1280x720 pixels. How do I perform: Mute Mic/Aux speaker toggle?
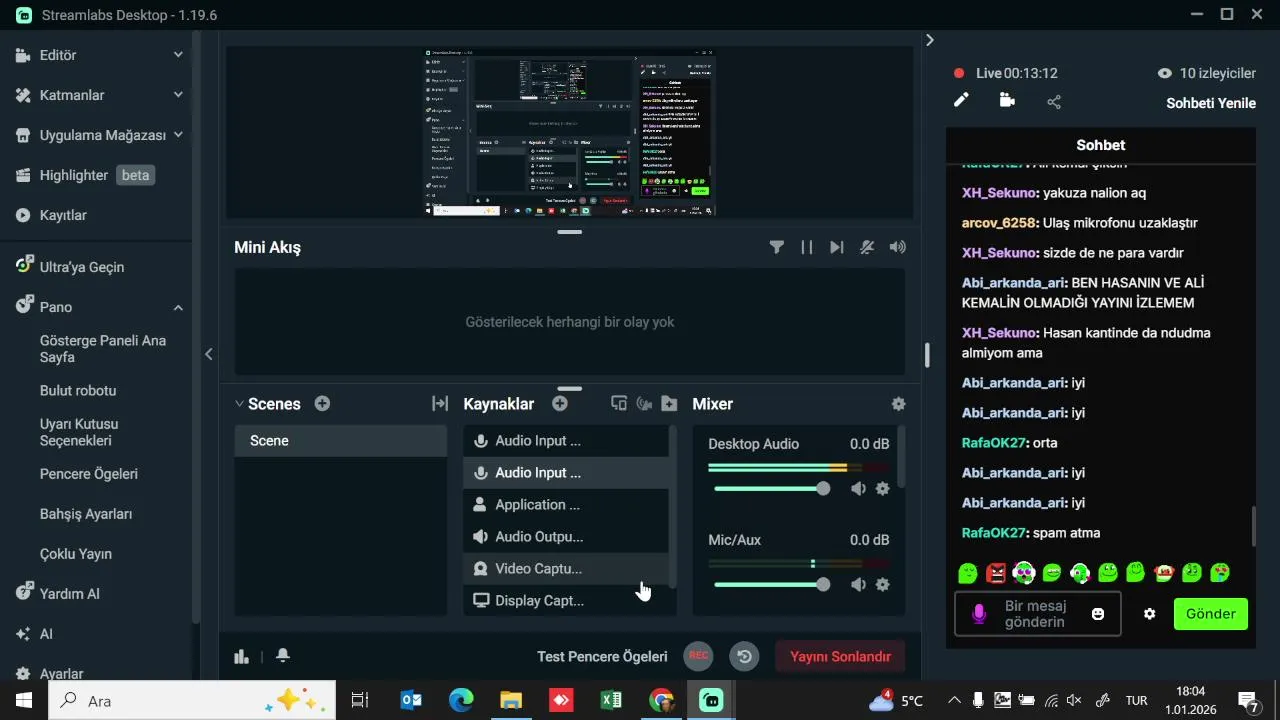point(858,585)
